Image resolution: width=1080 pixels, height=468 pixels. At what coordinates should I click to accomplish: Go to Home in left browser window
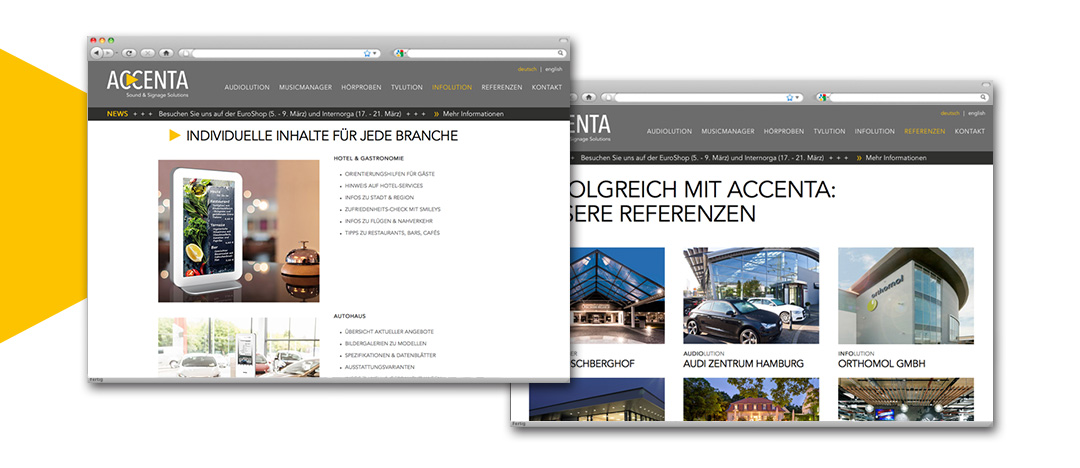click(x=166, y=53)
